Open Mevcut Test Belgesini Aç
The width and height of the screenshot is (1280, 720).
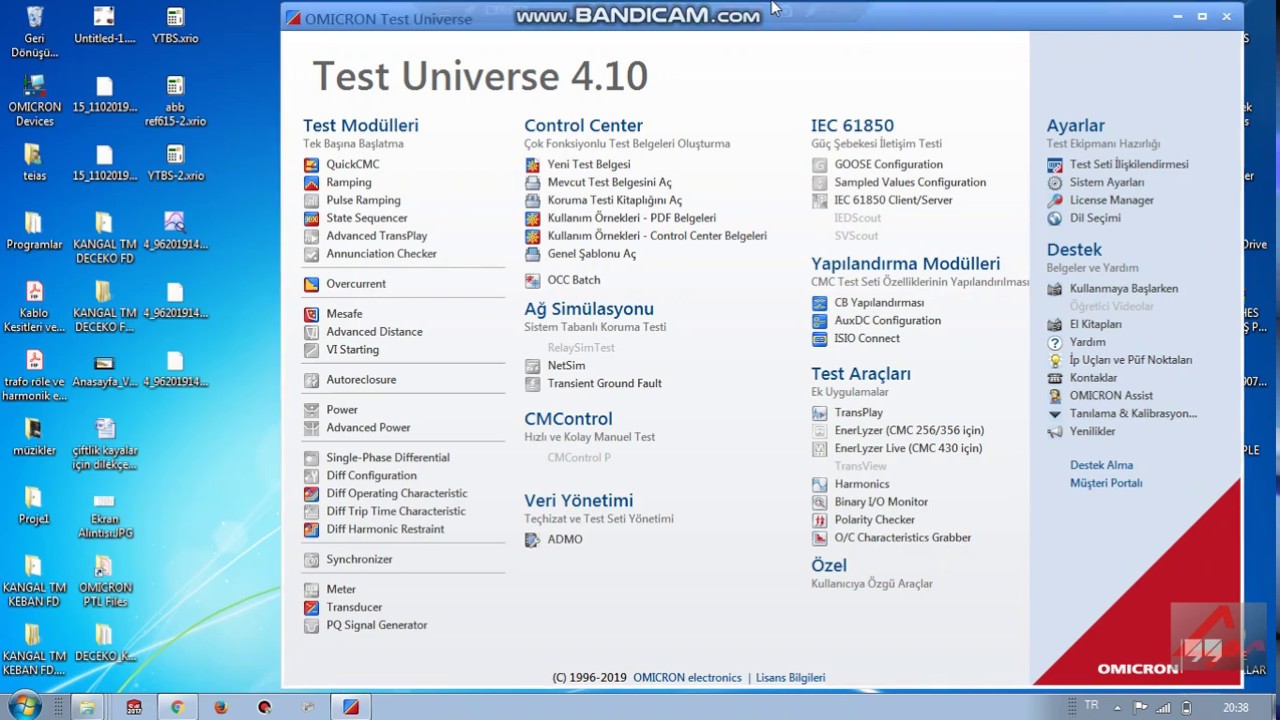[609, 182]
